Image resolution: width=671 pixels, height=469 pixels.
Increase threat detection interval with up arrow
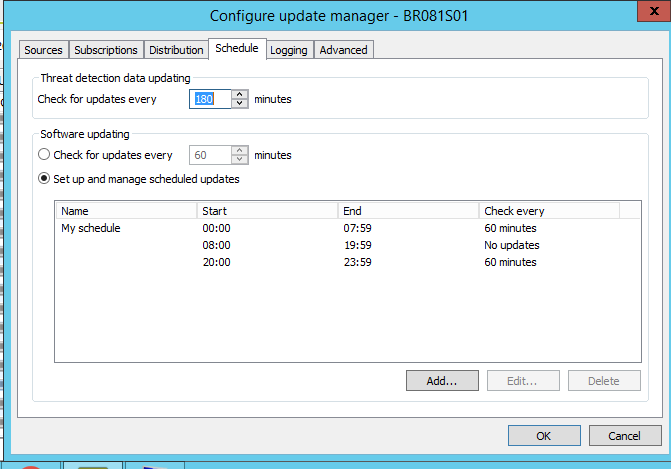click(239, 95)
